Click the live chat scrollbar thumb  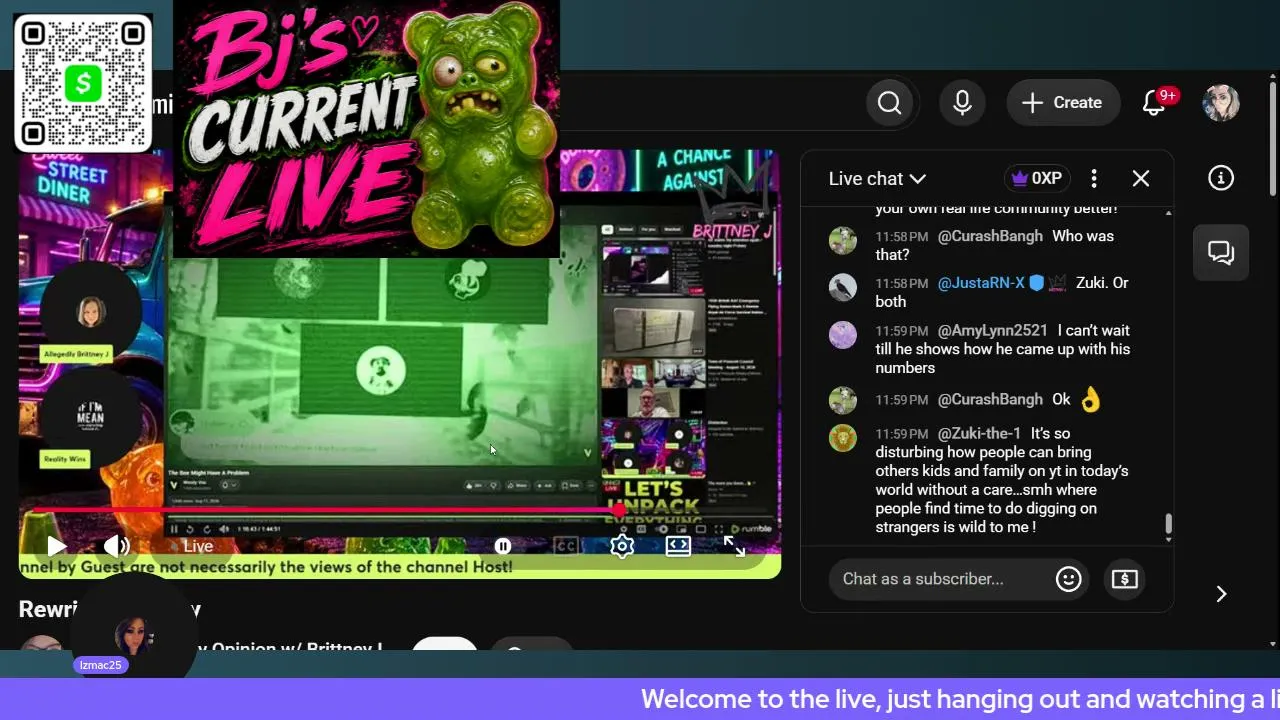coord(1168,524)
